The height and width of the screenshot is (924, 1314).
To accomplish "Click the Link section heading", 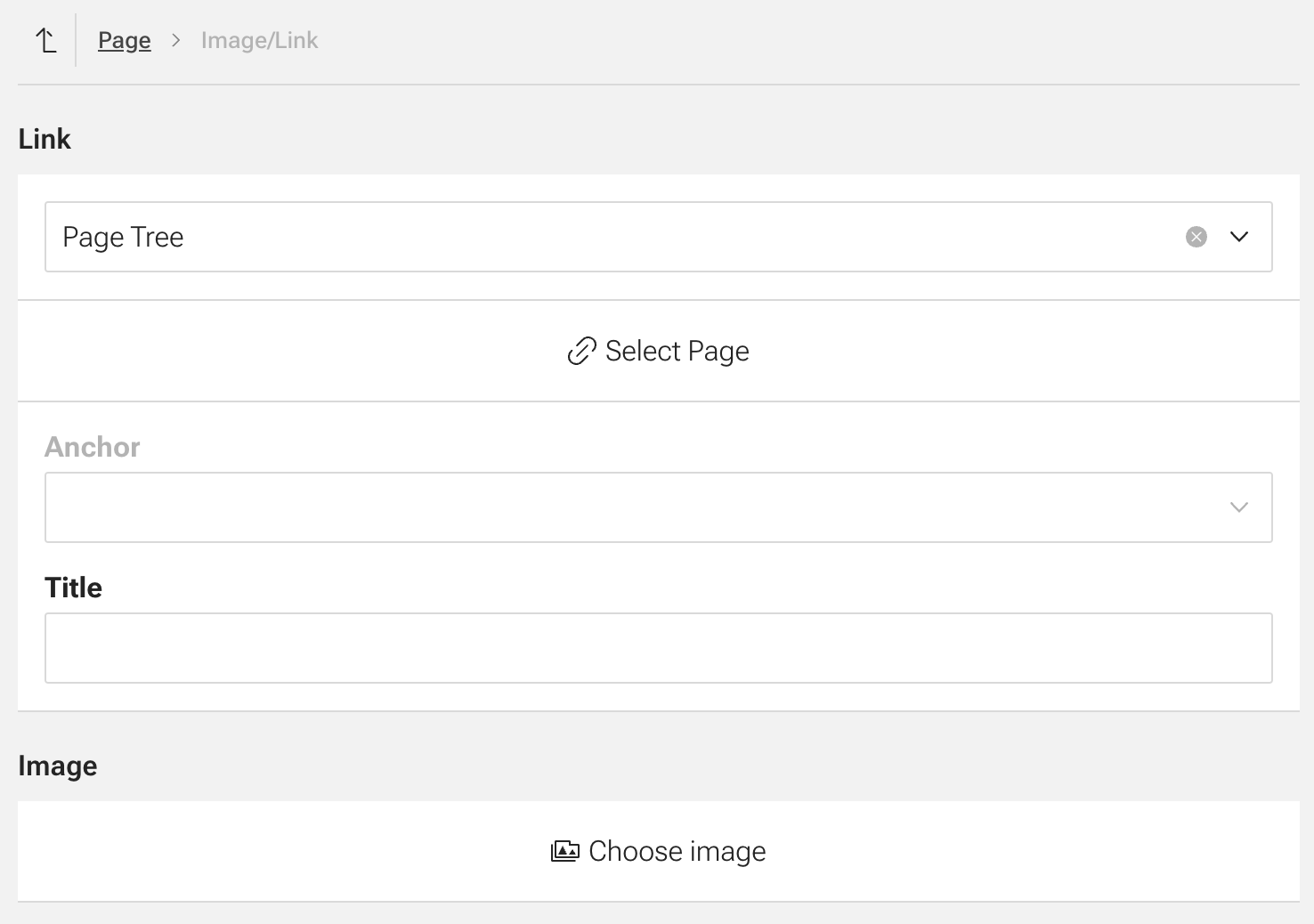I will tap(45, 140).
